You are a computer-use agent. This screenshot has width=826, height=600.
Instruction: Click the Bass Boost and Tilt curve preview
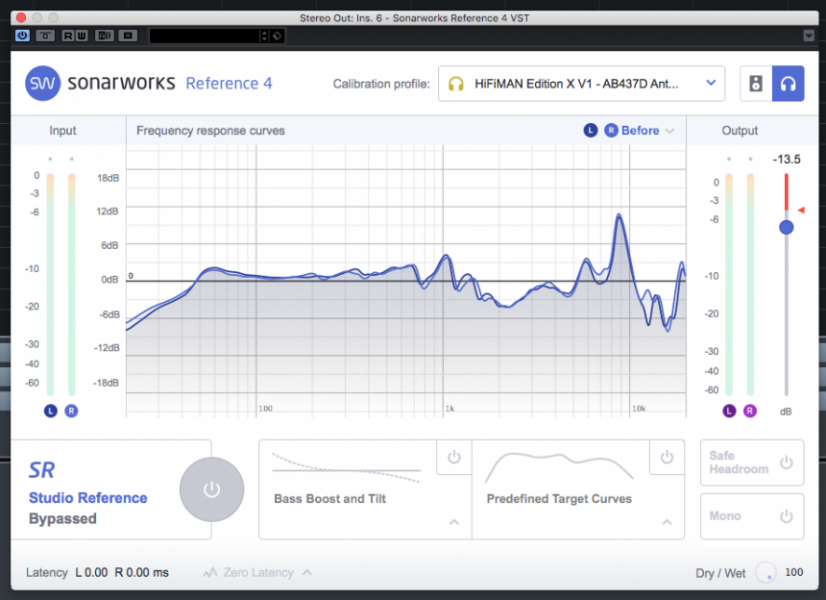click(x=346, y=467)
